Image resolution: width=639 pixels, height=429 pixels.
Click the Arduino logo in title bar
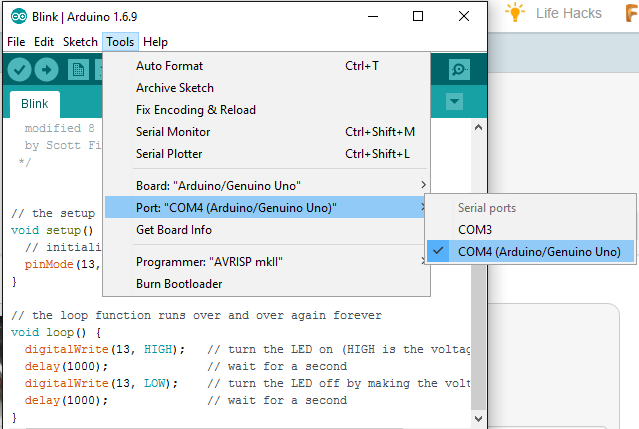19,17
